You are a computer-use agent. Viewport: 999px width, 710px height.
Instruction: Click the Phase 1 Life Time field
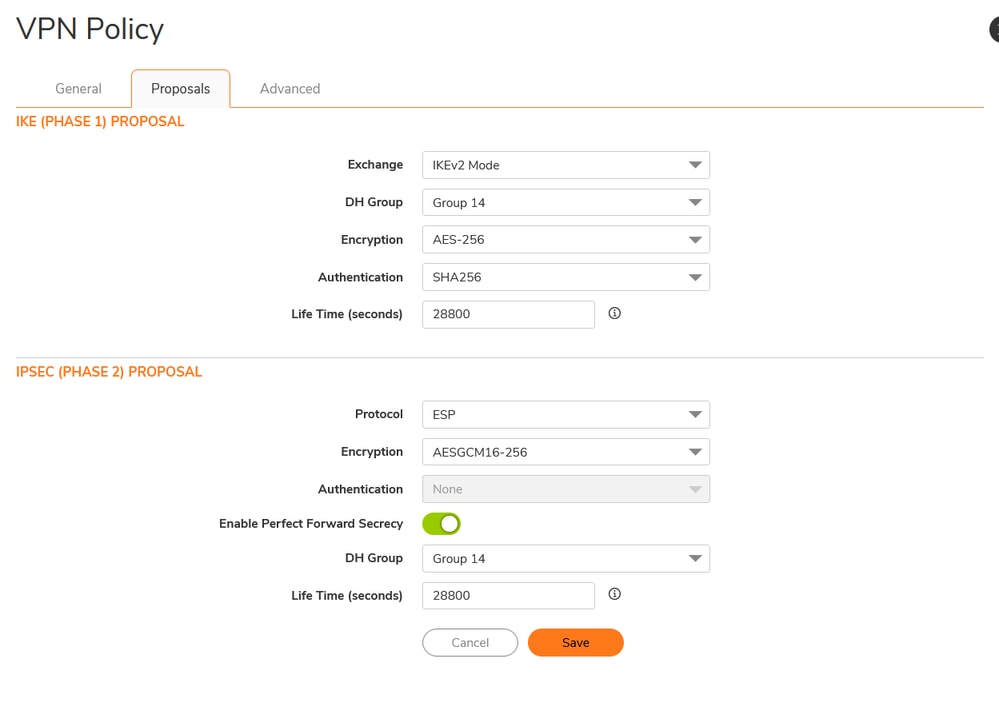[x=508, y=314]
